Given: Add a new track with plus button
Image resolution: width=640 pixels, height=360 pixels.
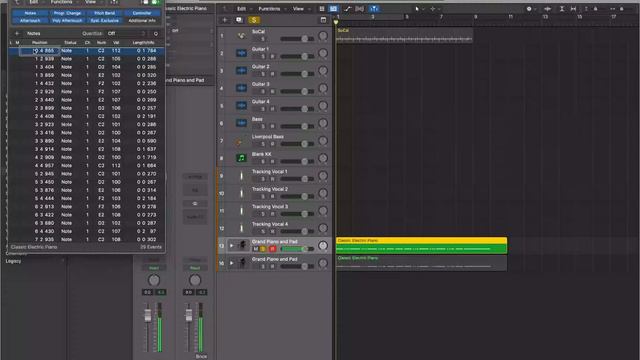Looking at the screenshot, I should coord(224,20).
